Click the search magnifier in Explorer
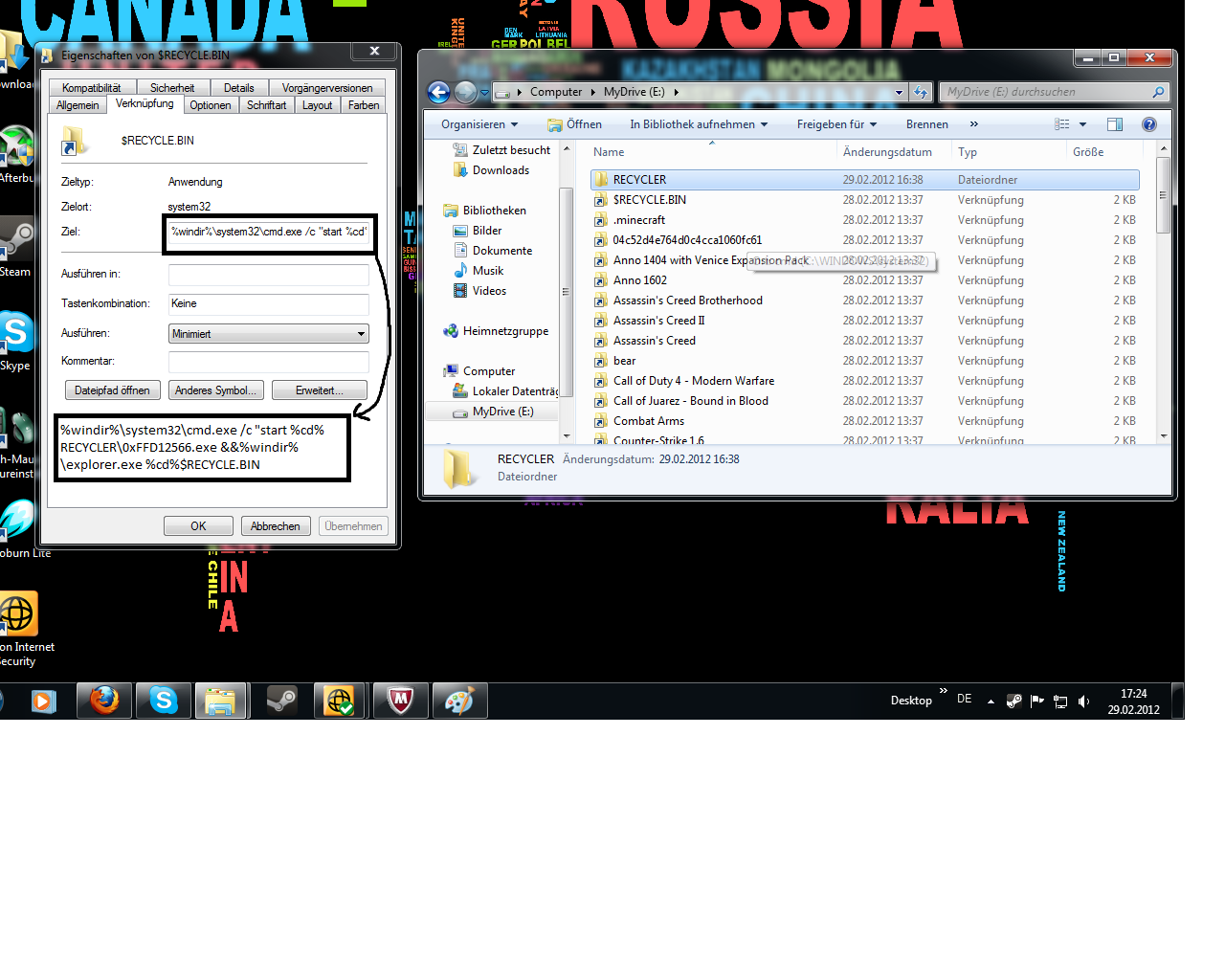 pyautogui.click(x=1158, y=92)
